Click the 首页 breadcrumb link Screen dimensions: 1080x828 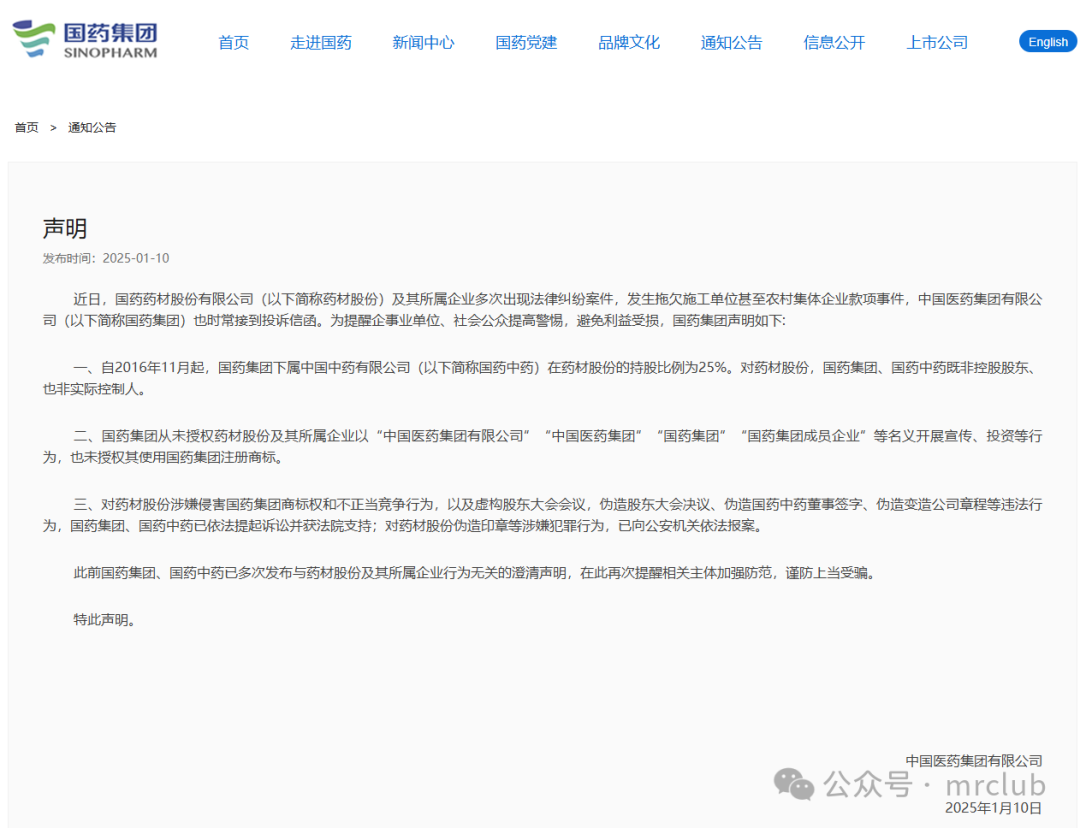point(26,127)
